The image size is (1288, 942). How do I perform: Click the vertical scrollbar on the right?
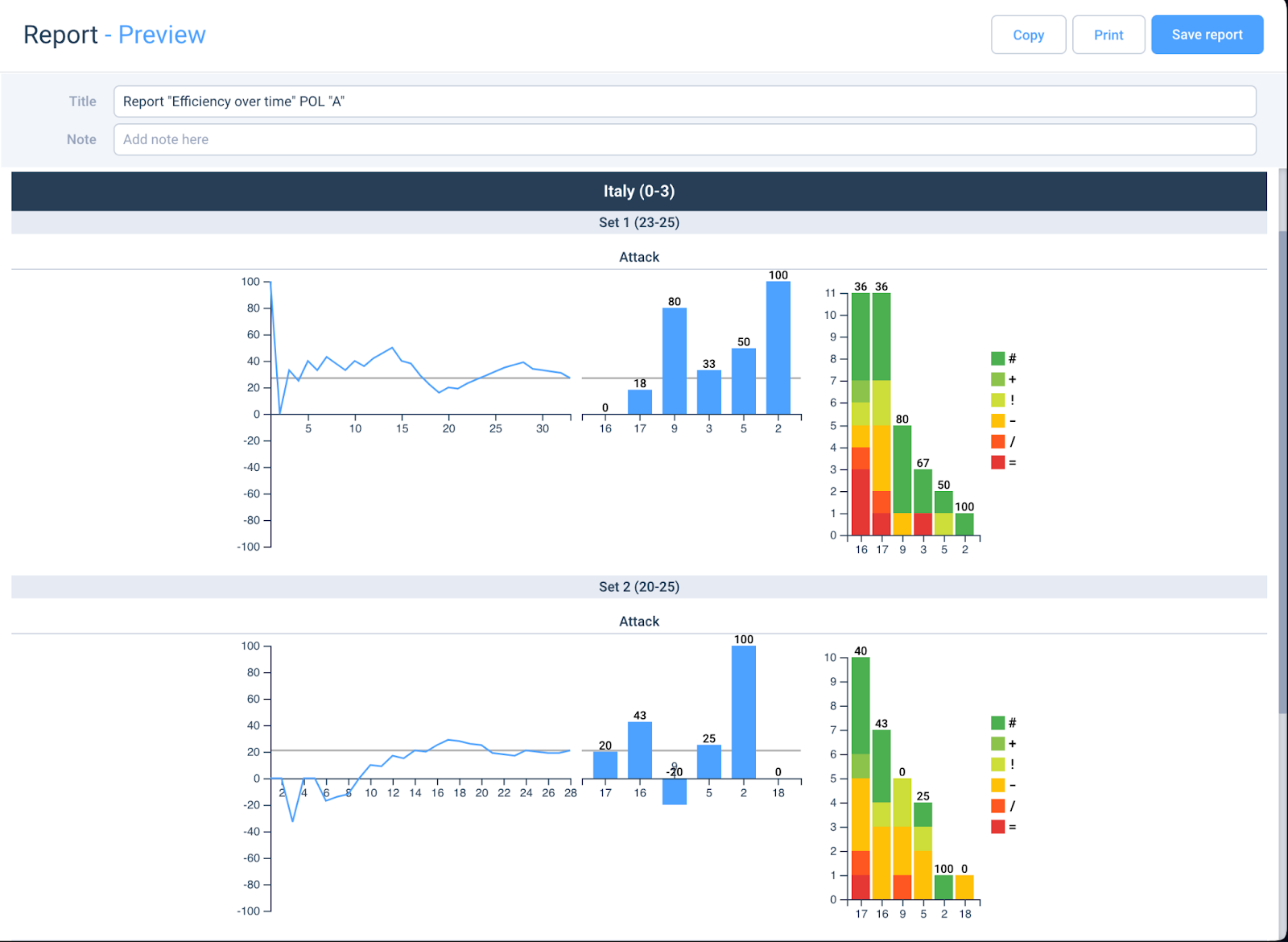tap(1282, 472)
